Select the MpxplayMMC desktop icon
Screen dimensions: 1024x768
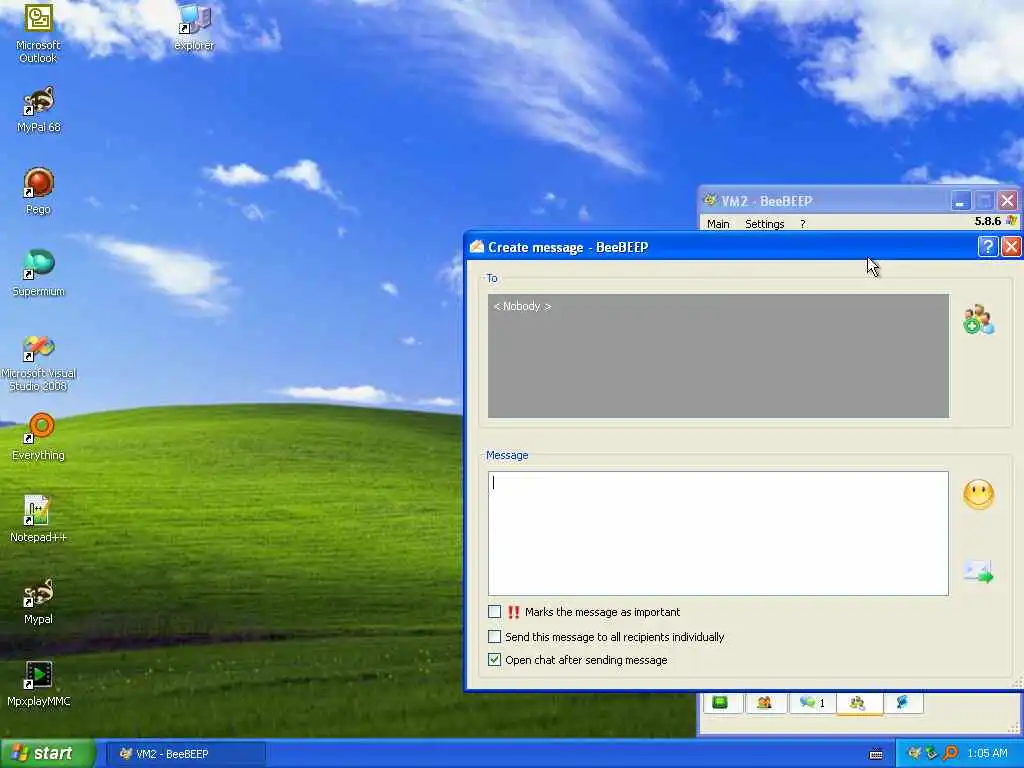39,684
